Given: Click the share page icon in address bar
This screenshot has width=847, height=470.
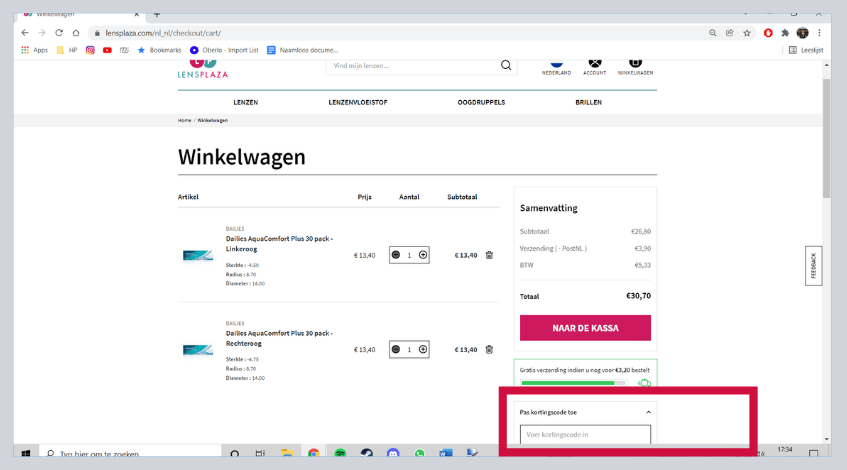Looking at the screenshot, I should coord(730,33).
